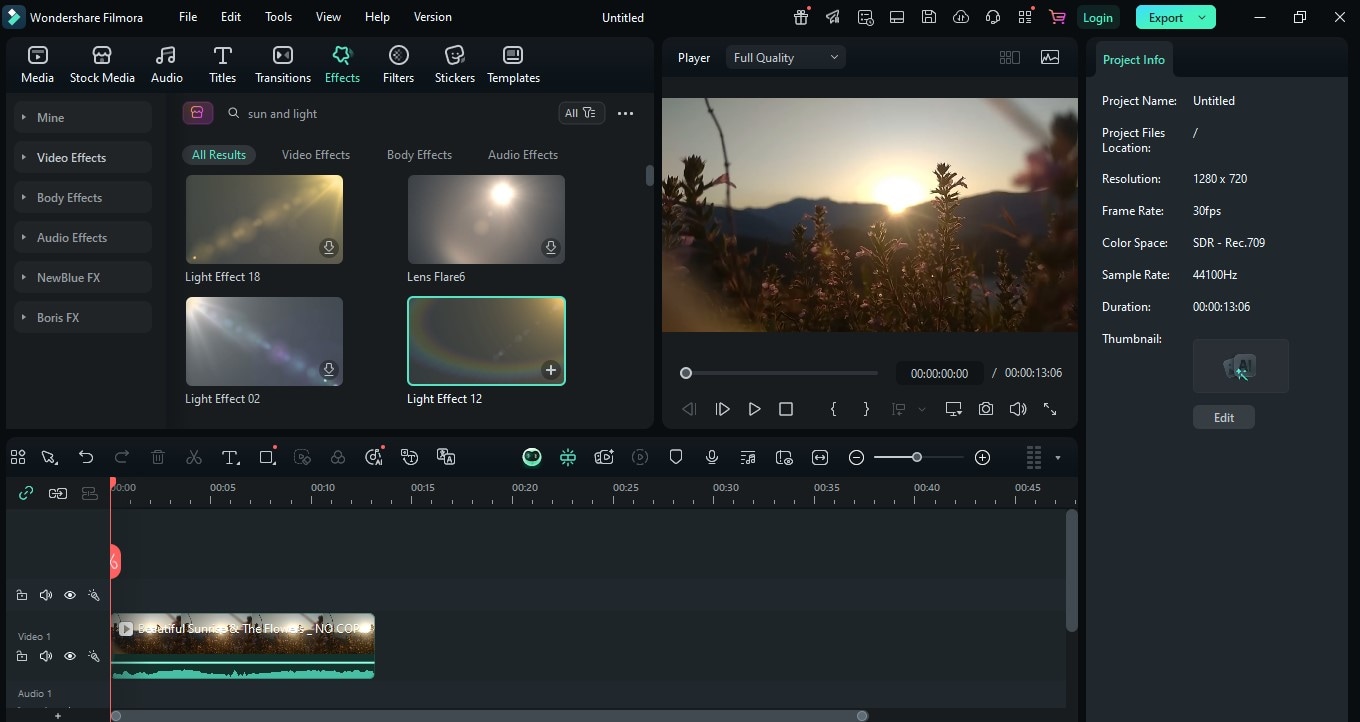Open the Media tab
1360x722 pixels.
(37, 65)
